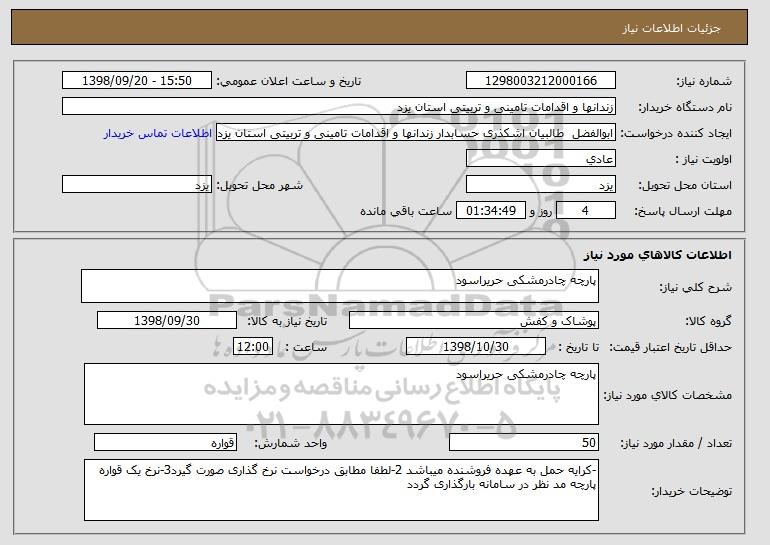This screenshot has height=545, width=770.
Task: Click the label تاریخ نیاز به کالا
Action: click(287, 321)
